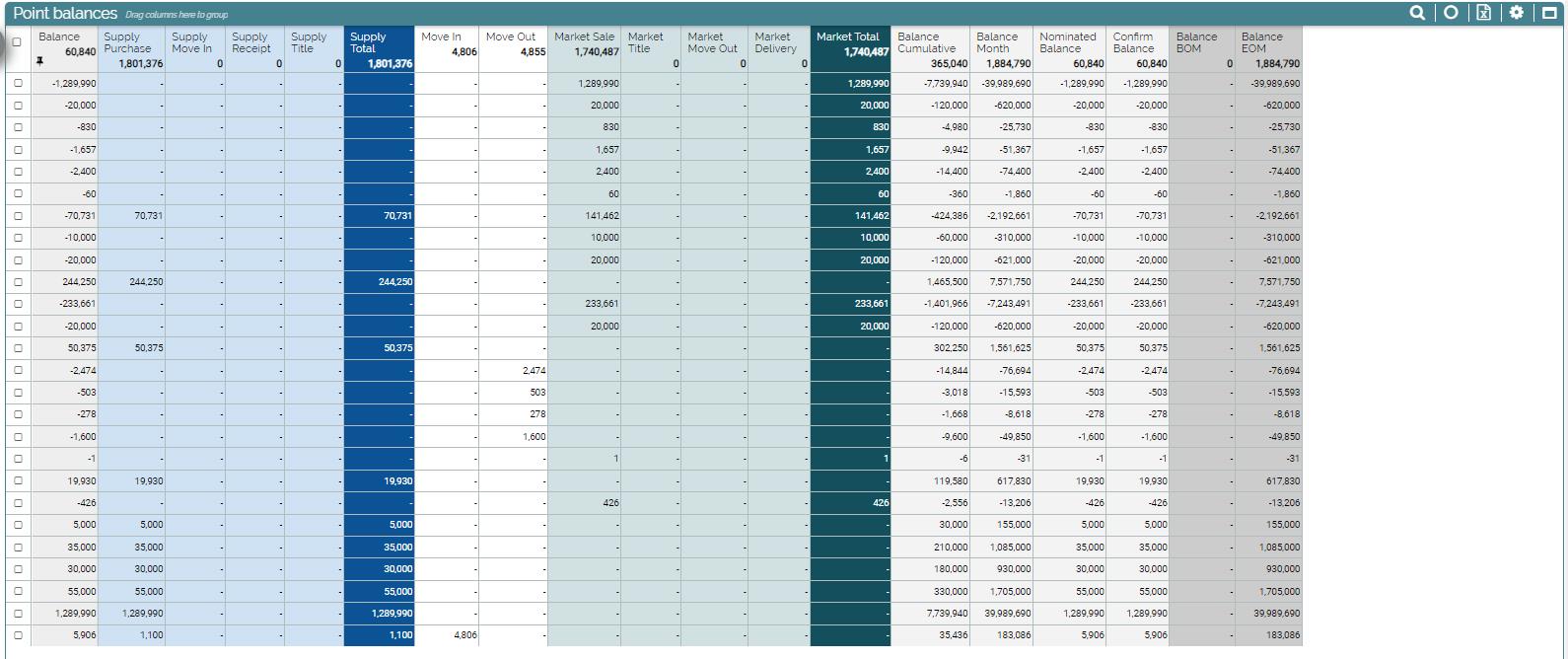Click the 'Drag columns here to group' area
The image size is (1568, 659).
coord(177,15)
